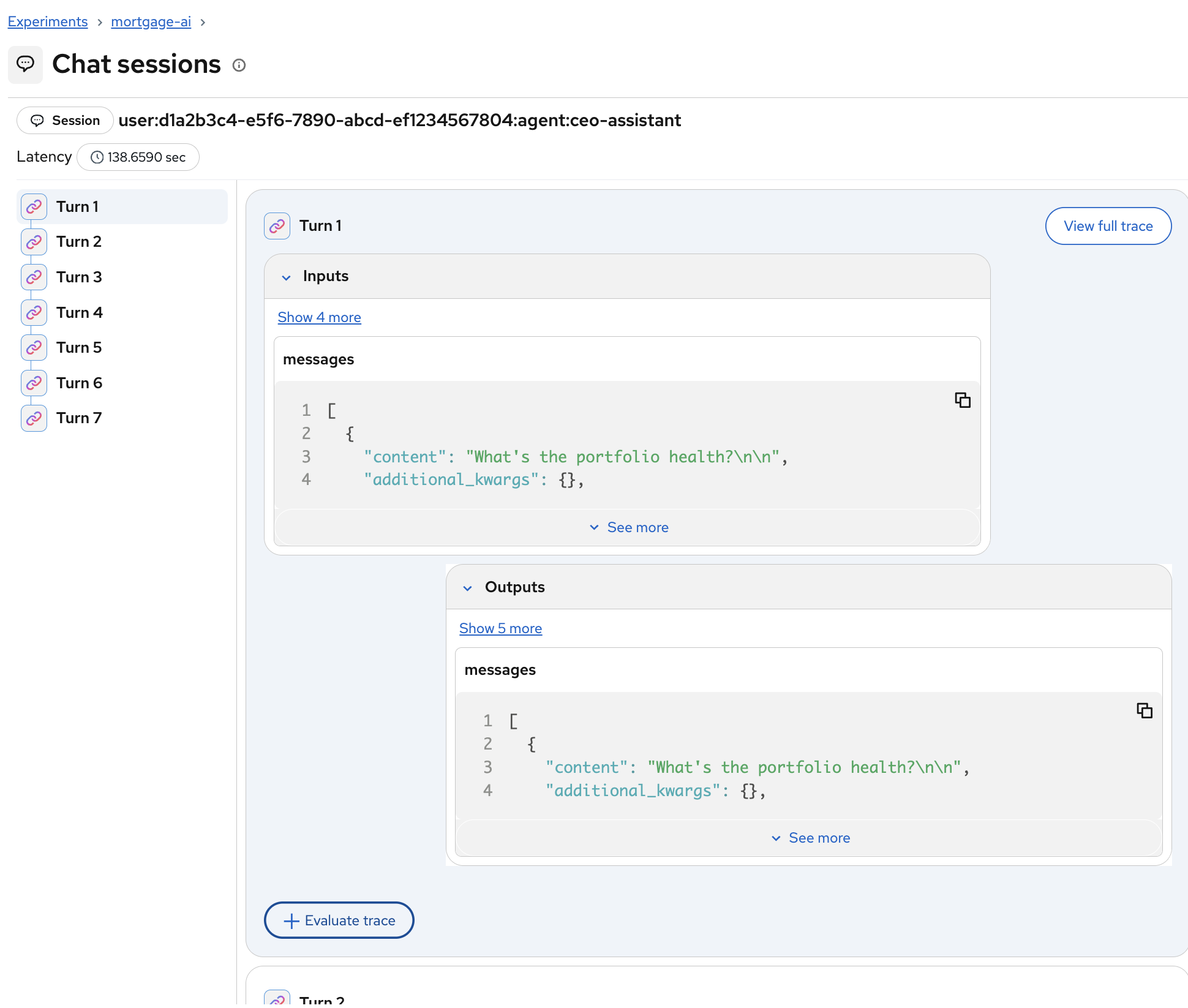Click the Turn 7 link icon in sidebar
This screenshot has width=1188, height=1008.
[34, 418]
